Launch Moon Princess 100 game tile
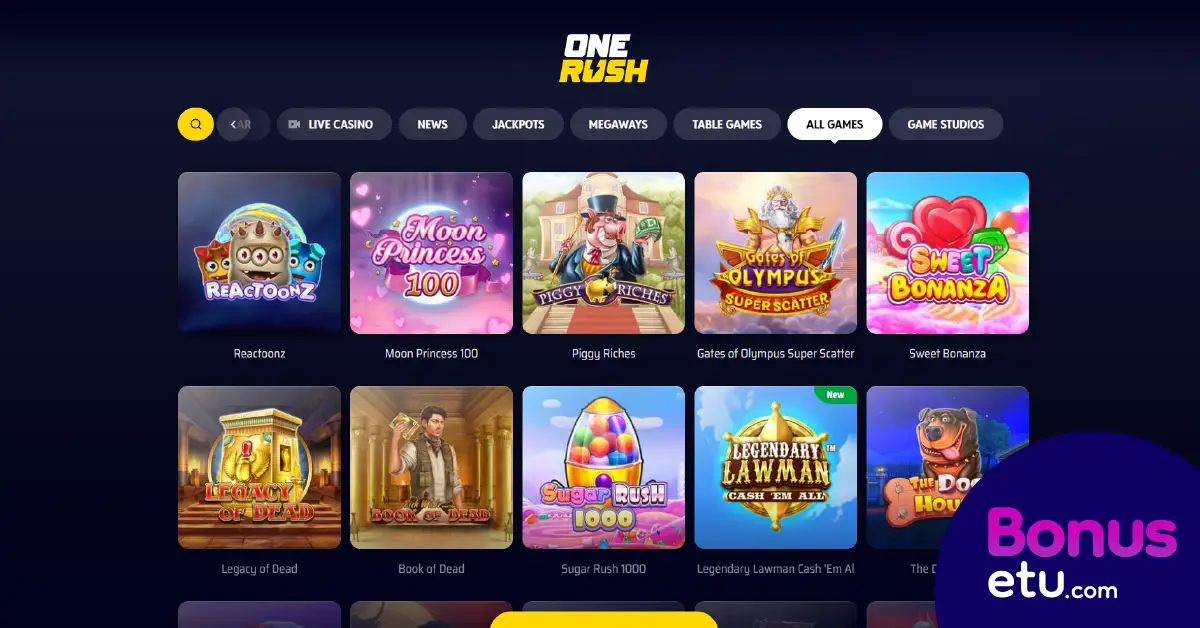This screenshot has width=1200, height=628. 431,253
